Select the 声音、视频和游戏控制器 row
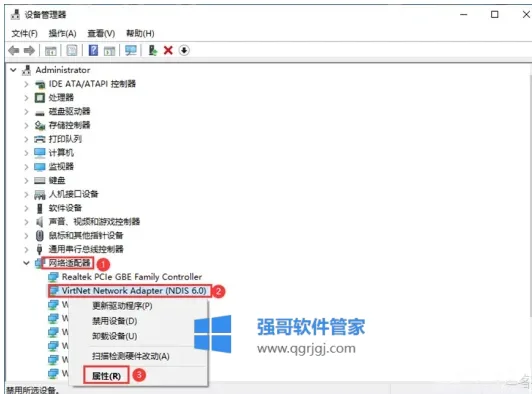Image resolution: width=532 pixels, height=394 pixels. [x=94, y=222]
